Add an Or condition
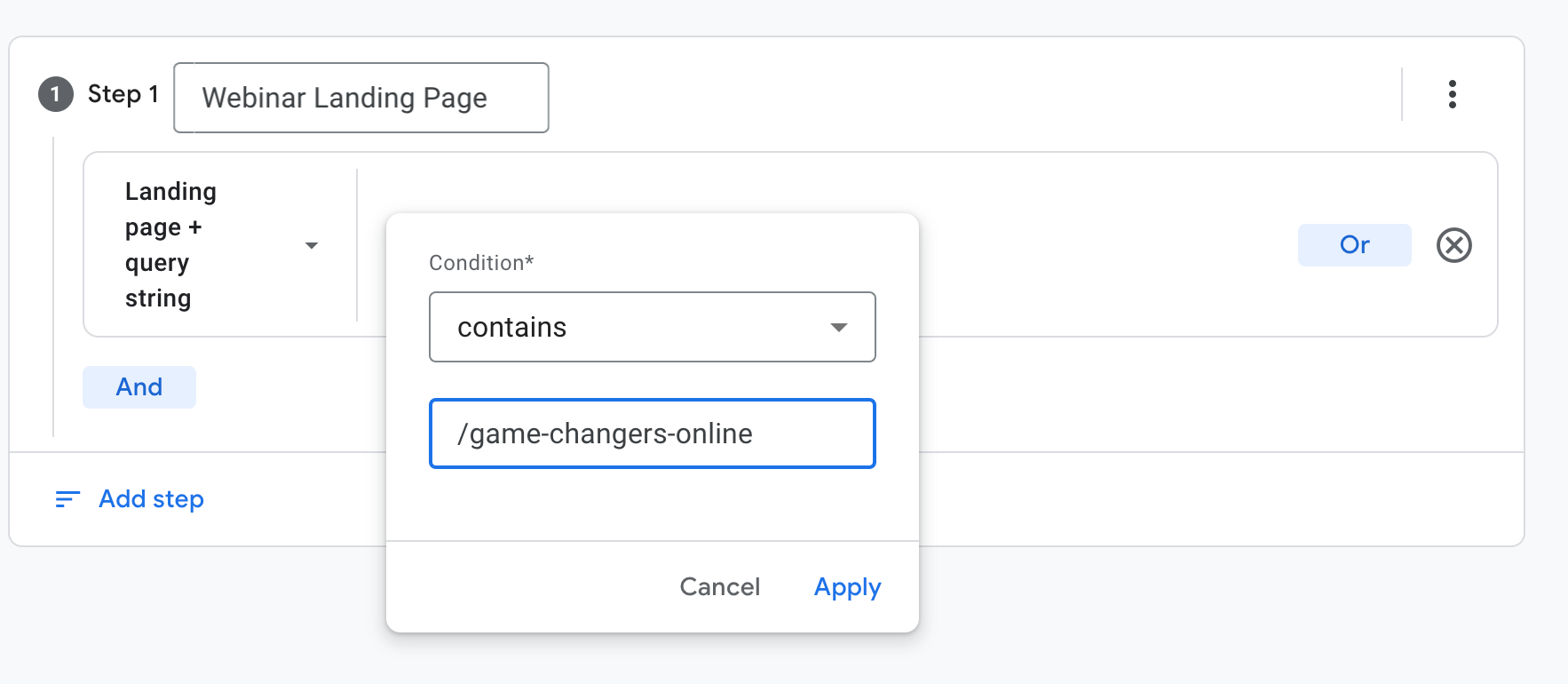The image size is (1568, 684). pos(1355,245)
